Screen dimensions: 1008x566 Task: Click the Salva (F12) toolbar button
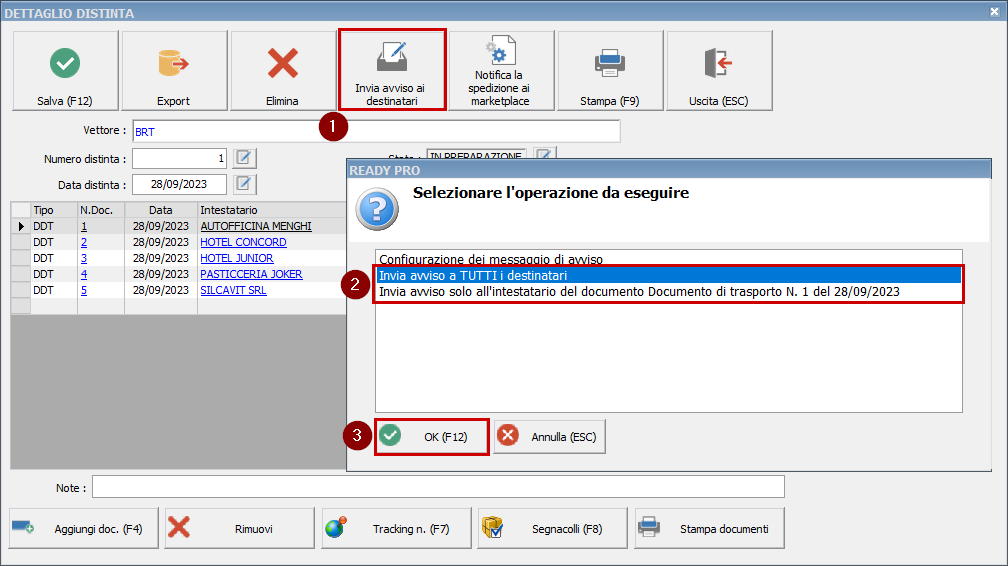click(x=65, y=71)
